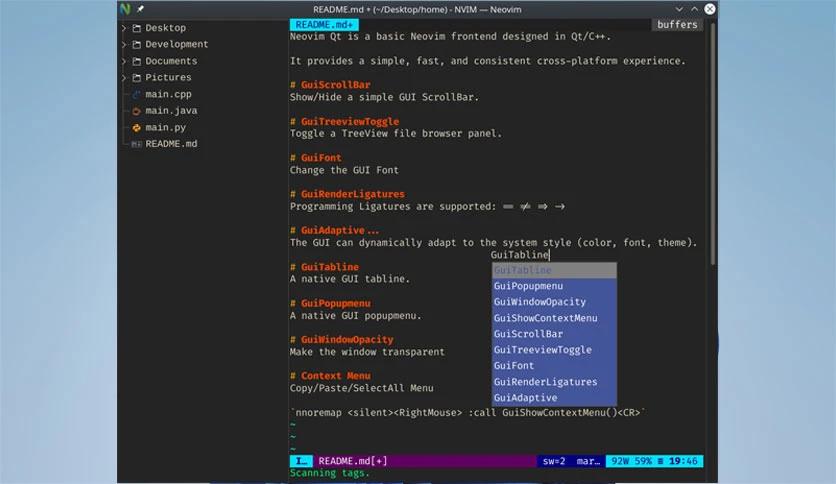This screenshot has width=836, height=484.
Task: Open main.cpp from the tree view
Action: [x=168, y=94]
